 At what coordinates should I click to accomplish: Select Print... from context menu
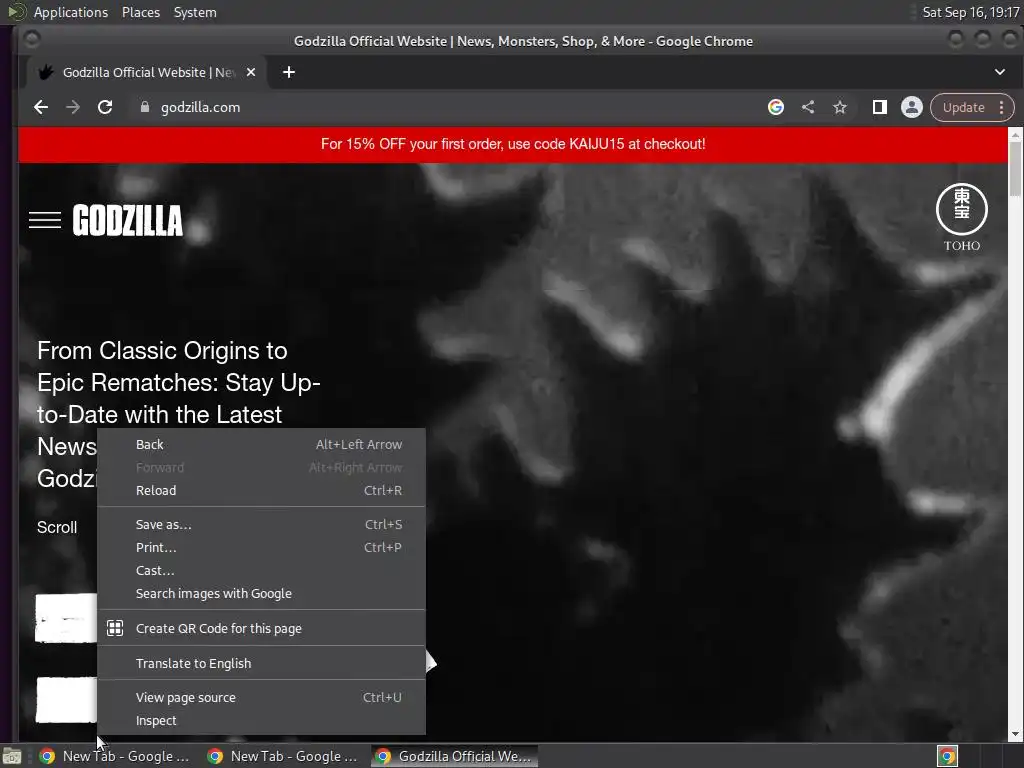(261, 547)
